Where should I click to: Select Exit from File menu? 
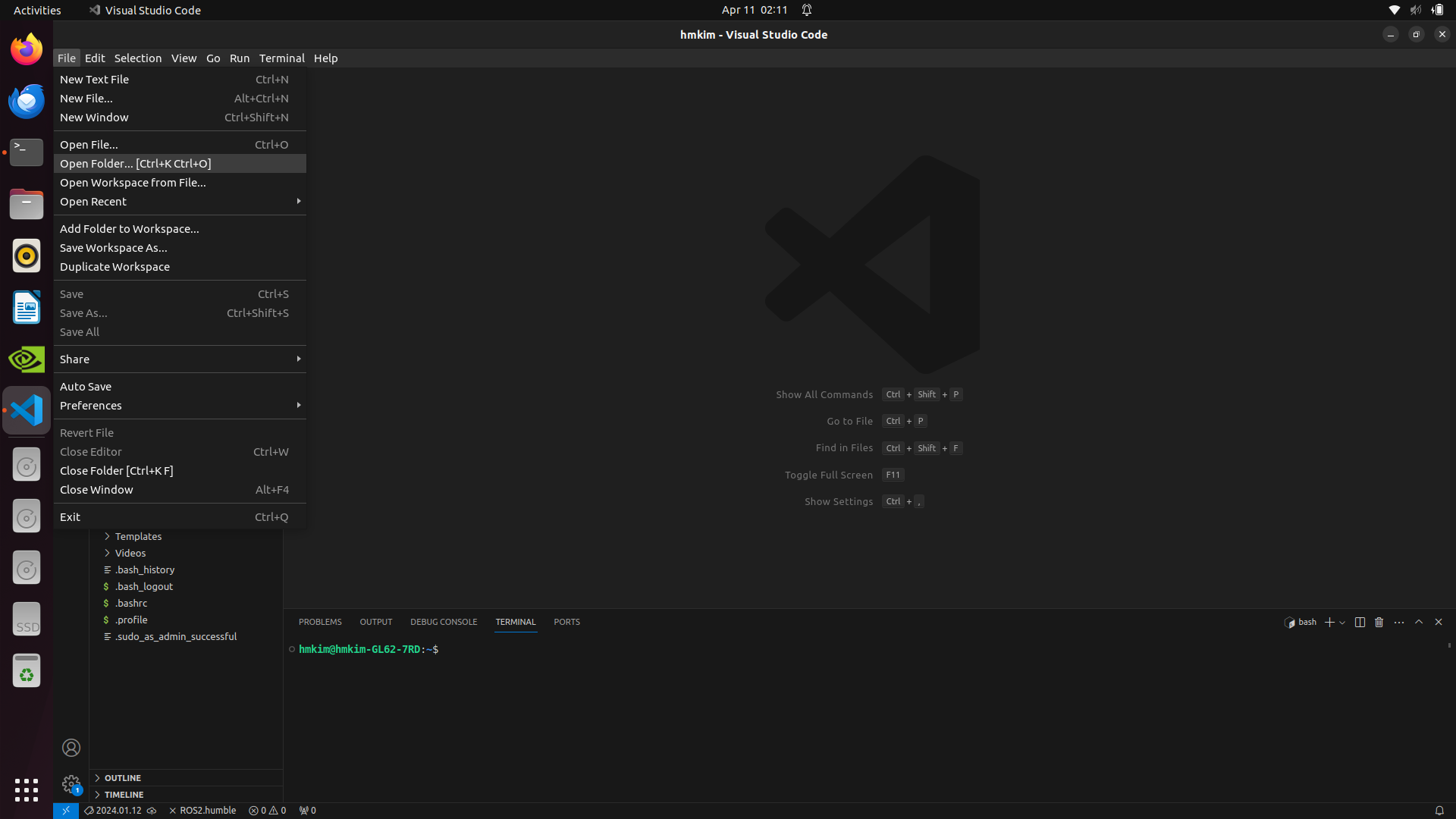click(180, 517)
